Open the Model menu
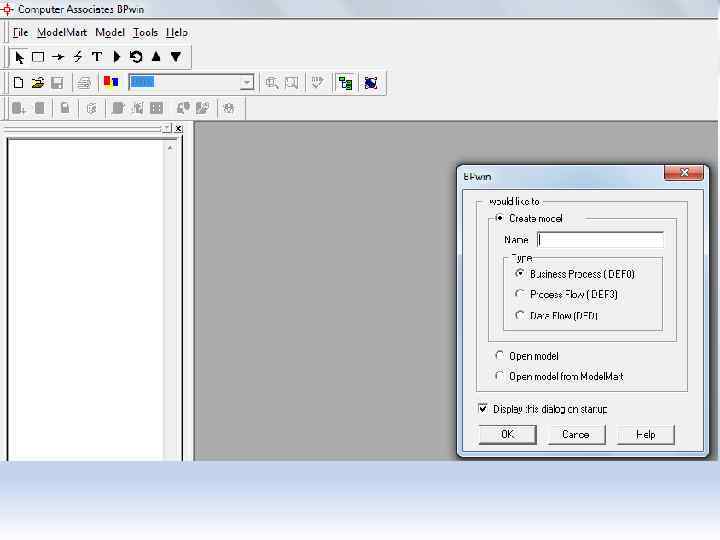 pyautogui.click(x=110, y=33)
